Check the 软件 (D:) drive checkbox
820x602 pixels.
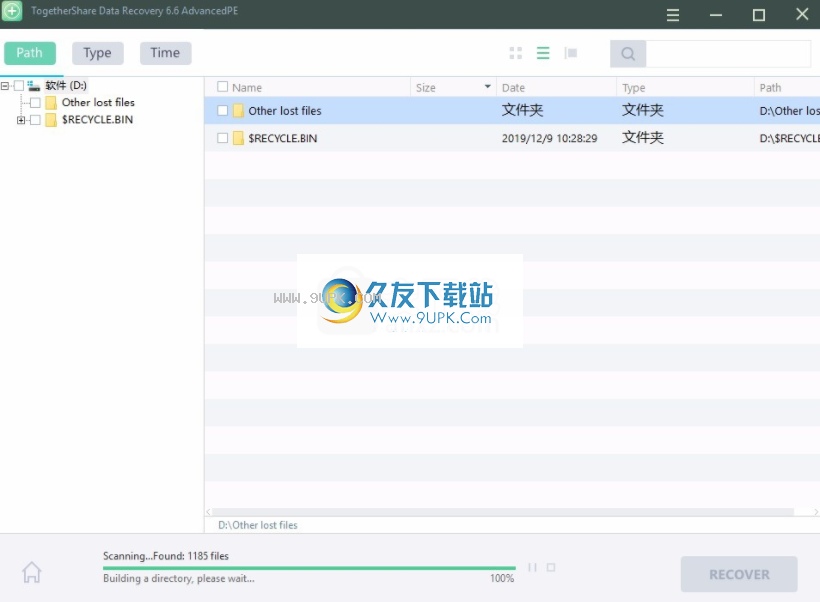(19, 85)
